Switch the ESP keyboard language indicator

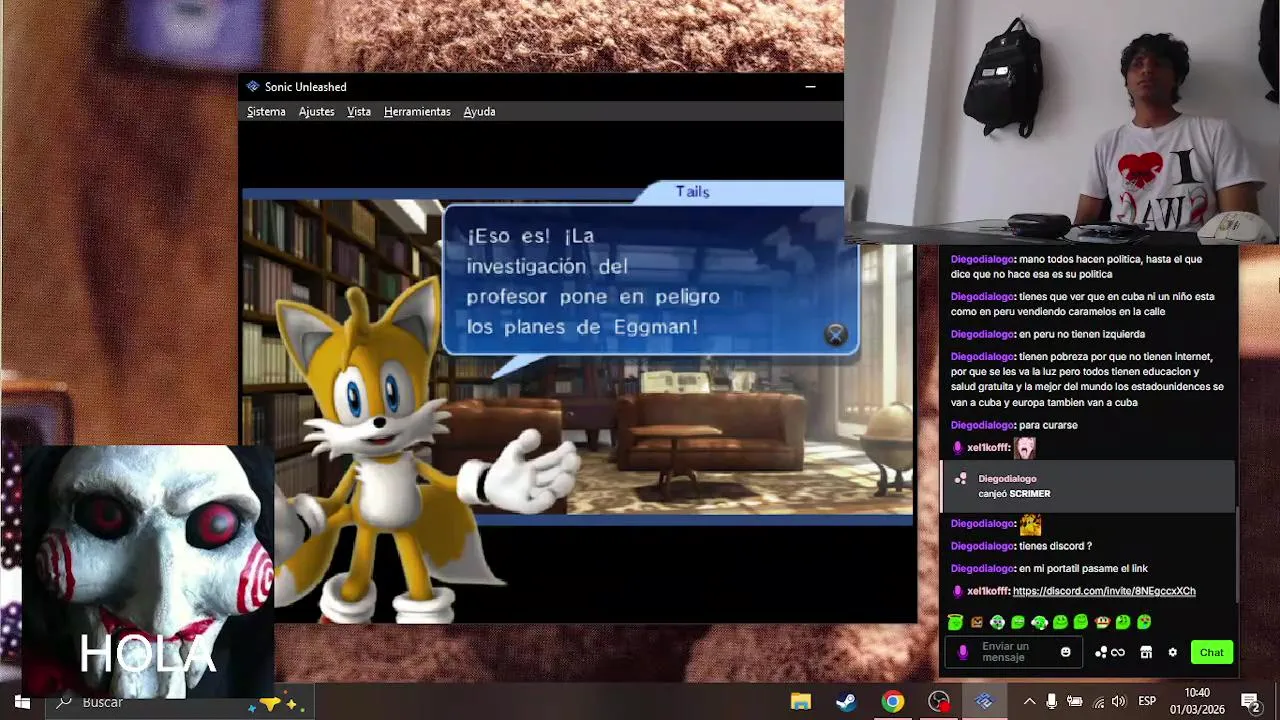1147,702
